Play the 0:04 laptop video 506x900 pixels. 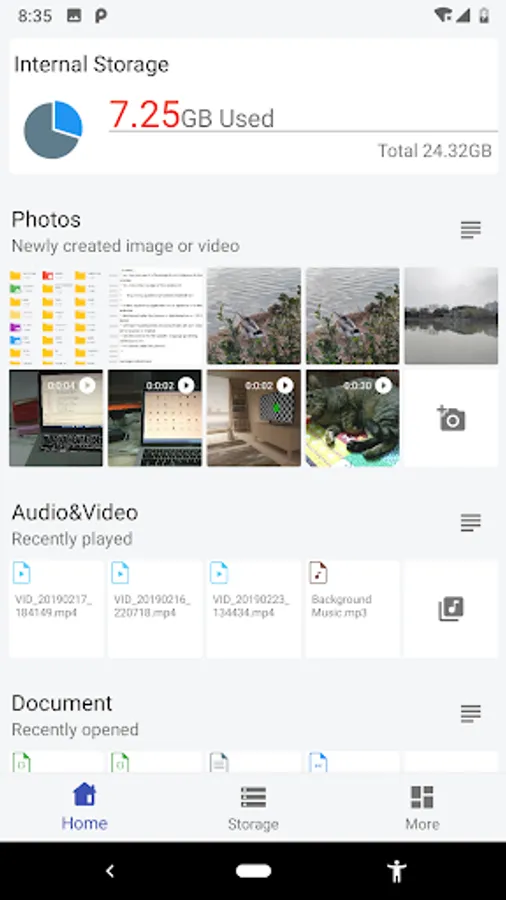(x=56, y=418)
